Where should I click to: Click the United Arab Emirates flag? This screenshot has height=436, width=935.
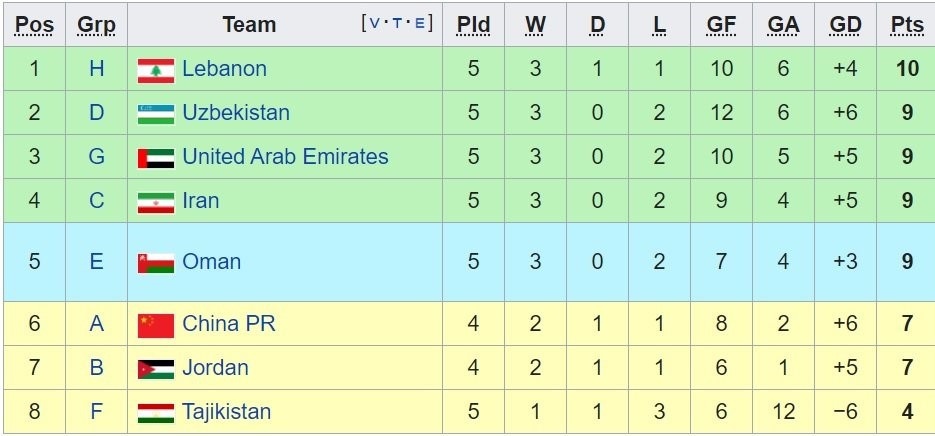click(155, 158)
